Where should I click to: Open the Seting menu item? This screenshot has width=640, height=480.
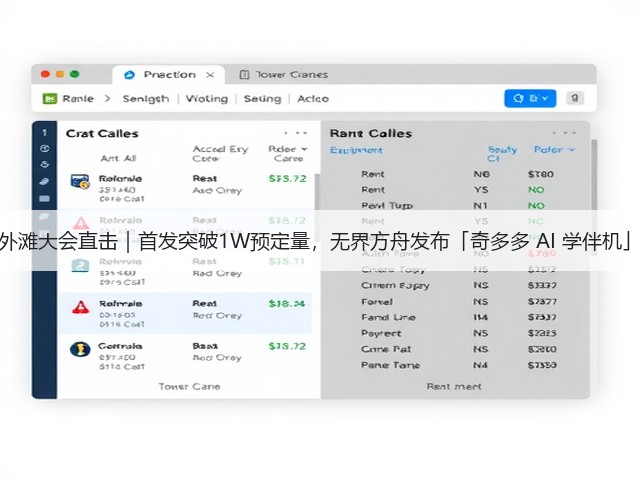pos(262,99)
